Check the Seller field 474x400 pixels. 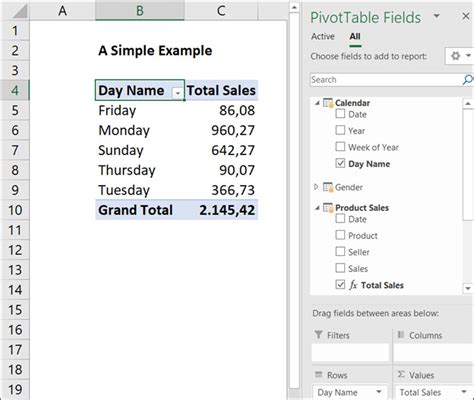click(x=340, y=251)
